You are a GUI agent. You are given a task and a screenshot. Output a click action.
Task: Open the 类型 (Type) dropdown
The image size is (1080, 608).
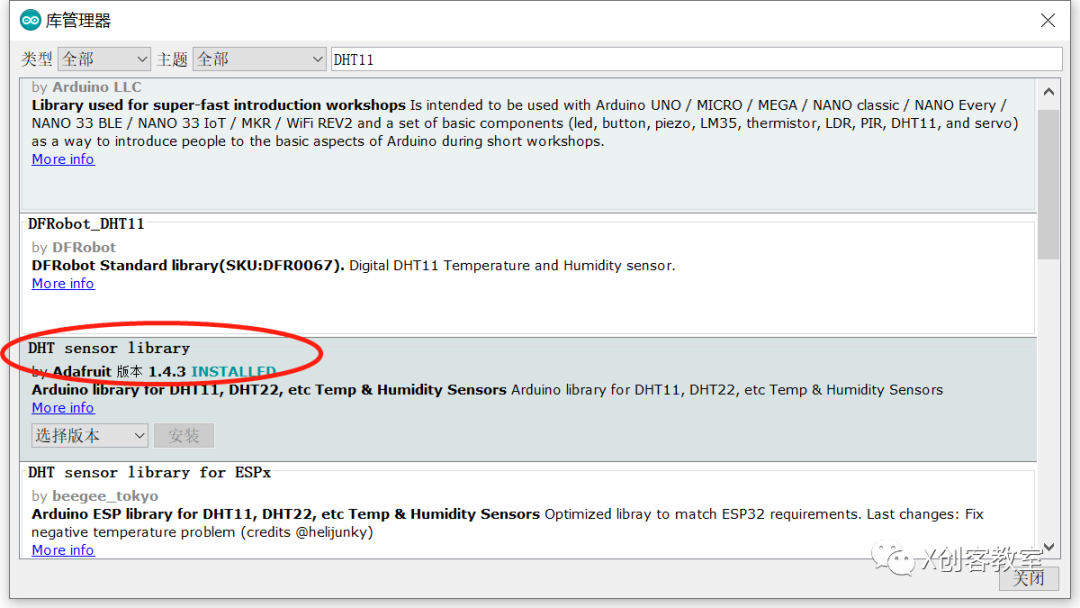coord(104,59)
